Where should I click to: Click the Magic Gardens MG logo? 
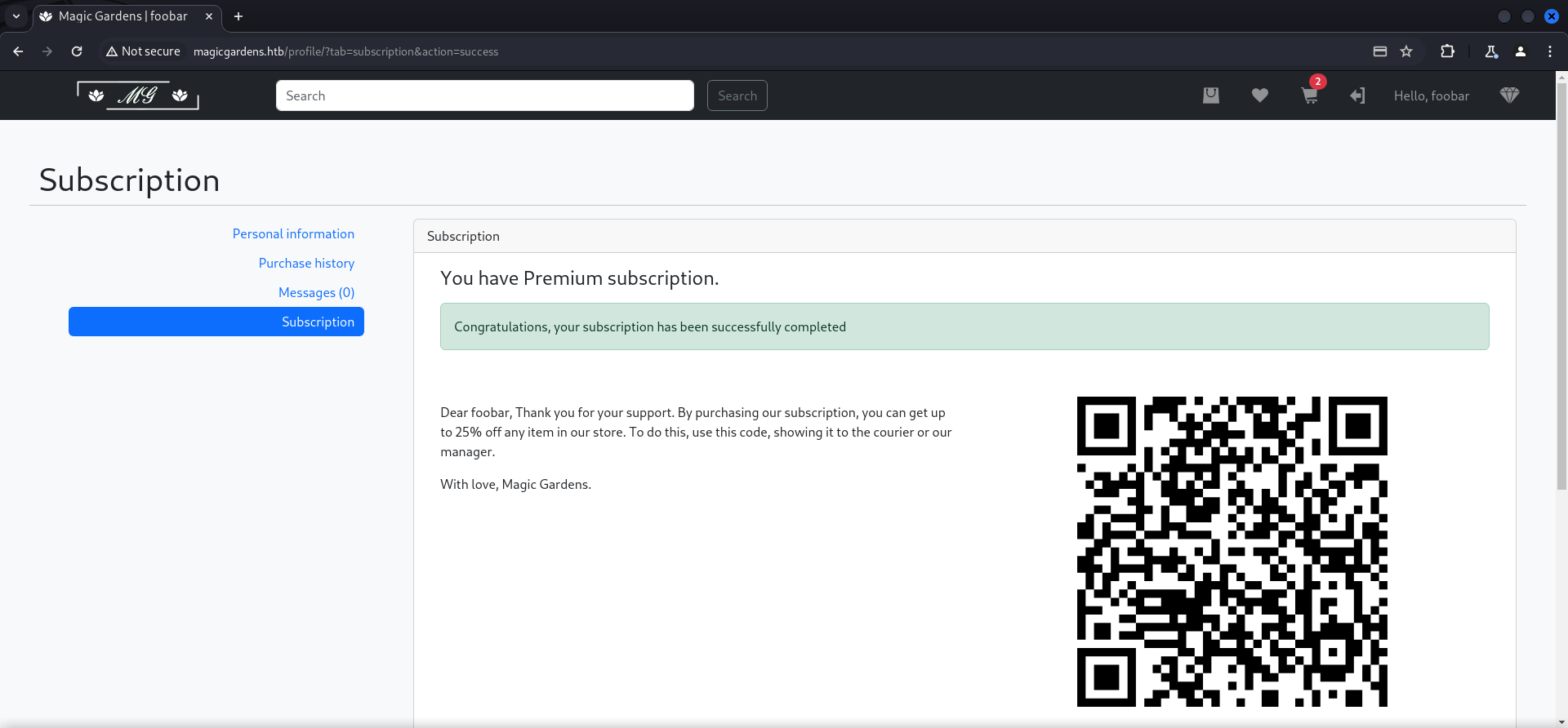[x=138, y=95]
